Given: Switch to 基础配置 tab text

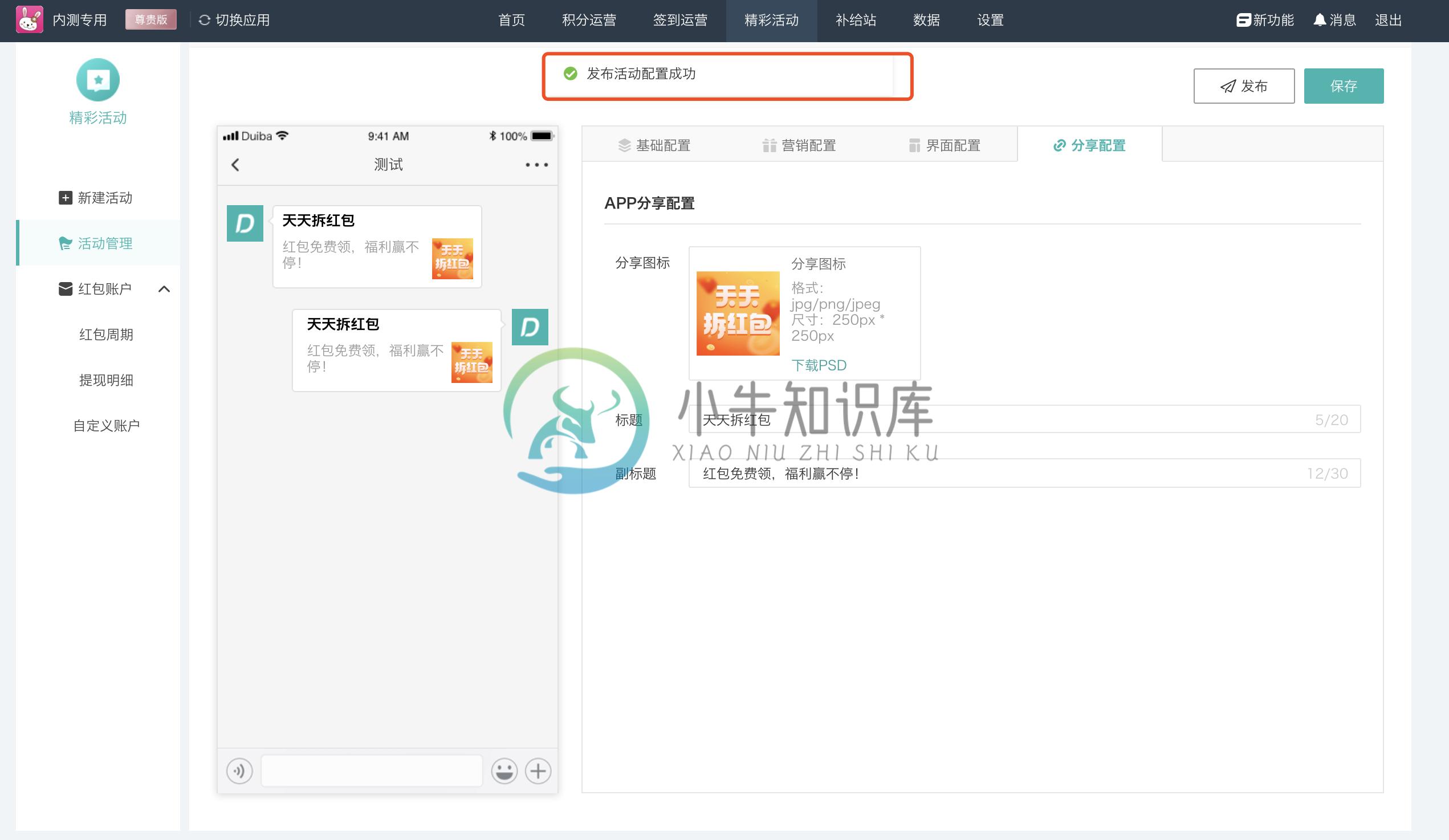Looking at the screenshot, I should coord(663,145).
